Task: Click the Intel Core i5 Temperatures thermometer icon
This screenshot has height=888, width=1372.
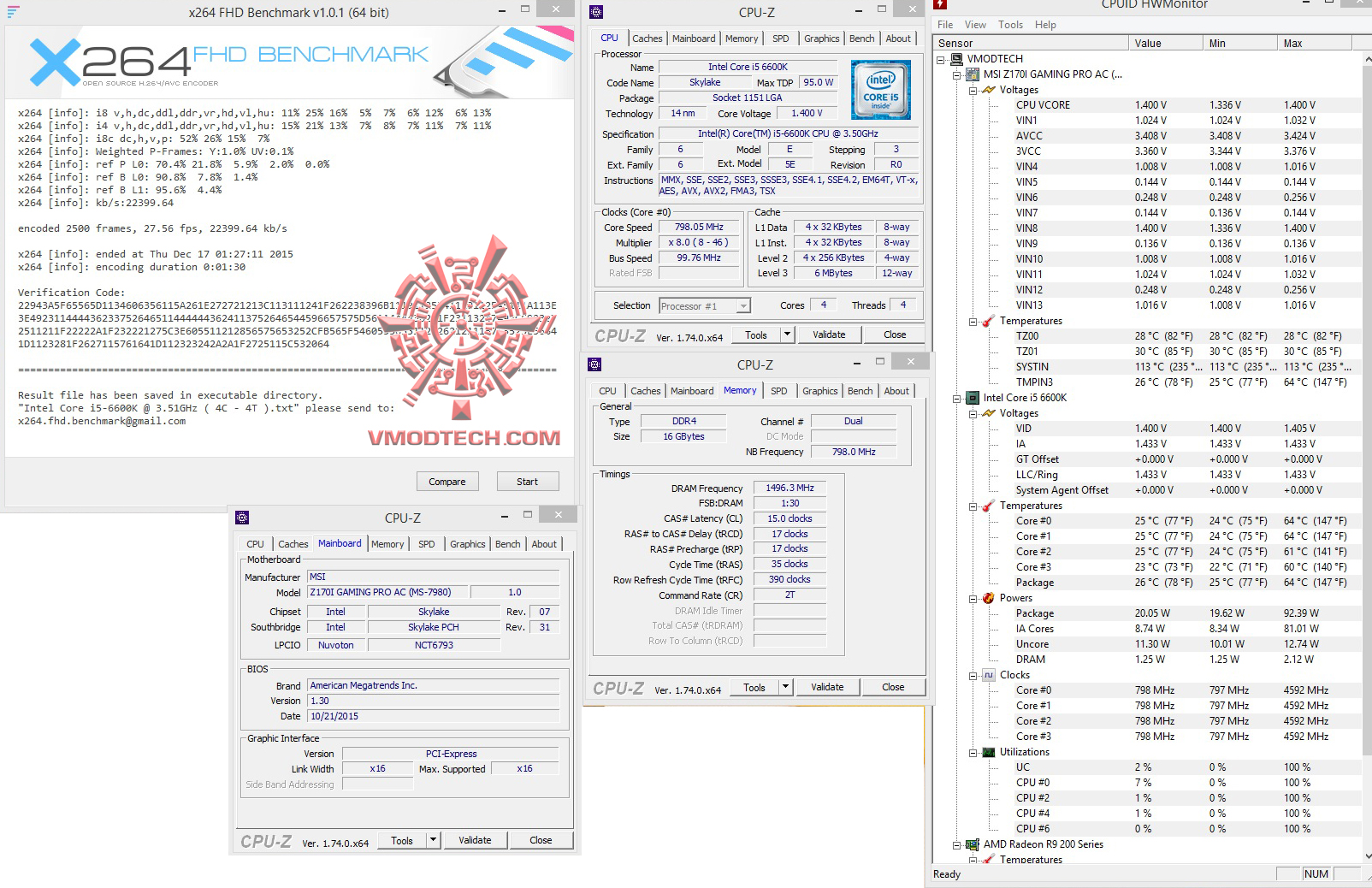Action: pos(989,506)
